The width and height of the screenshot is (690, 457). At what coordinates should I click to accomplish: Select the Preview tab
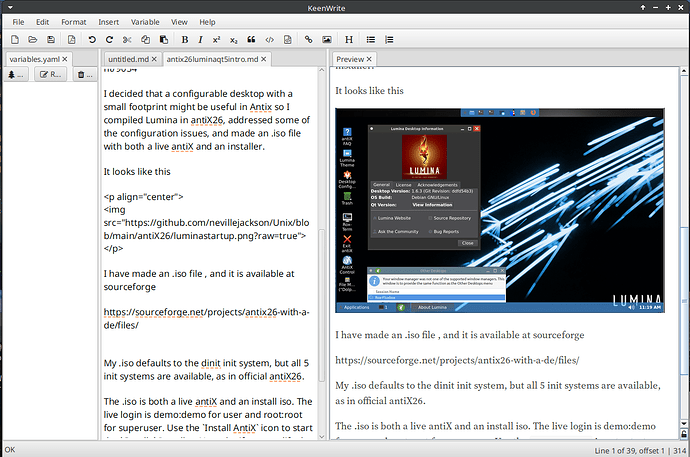tap(350, 59)
